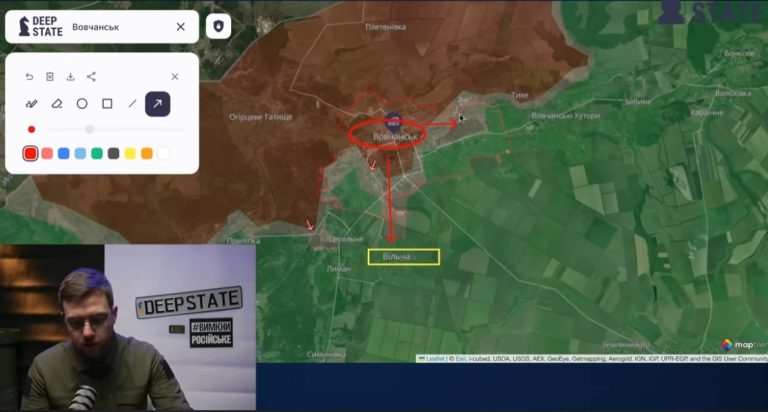Select the blue color swatch
This screenshot has width=768, height=412.
tap(64, 153)
